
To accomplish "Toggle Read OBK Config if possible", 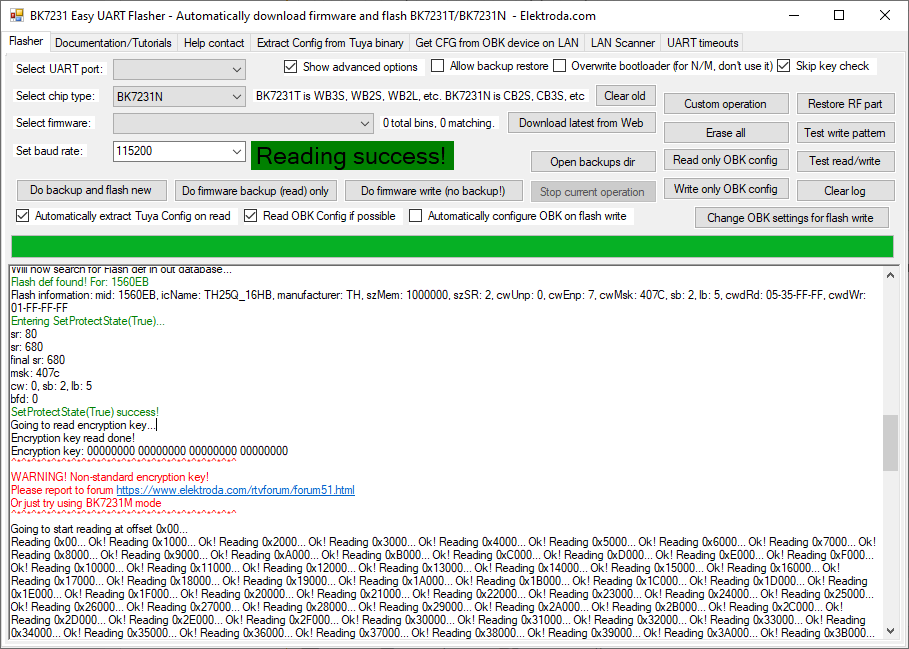I will [250, 216].
